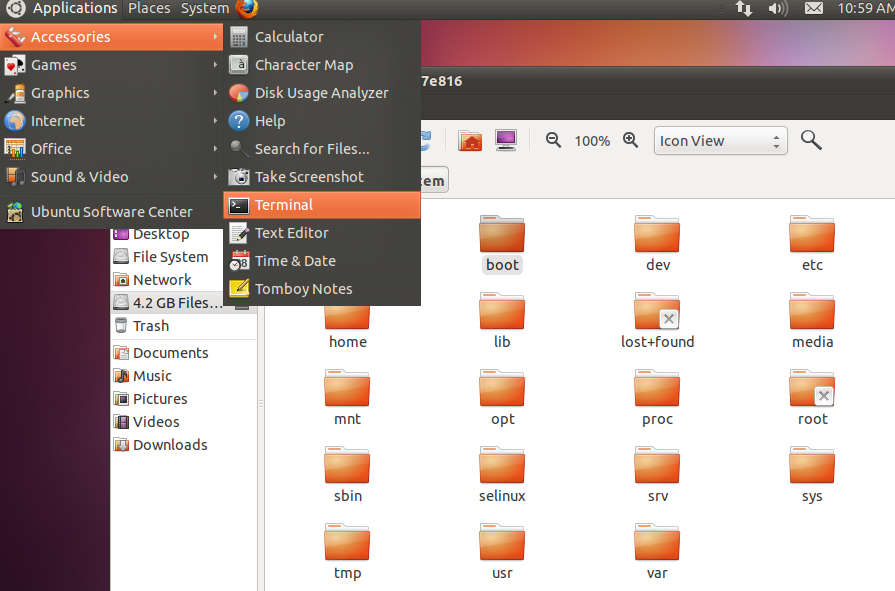Screen dimensions: 895x591
Task: Select the srv folder icon
Action: 657,465
